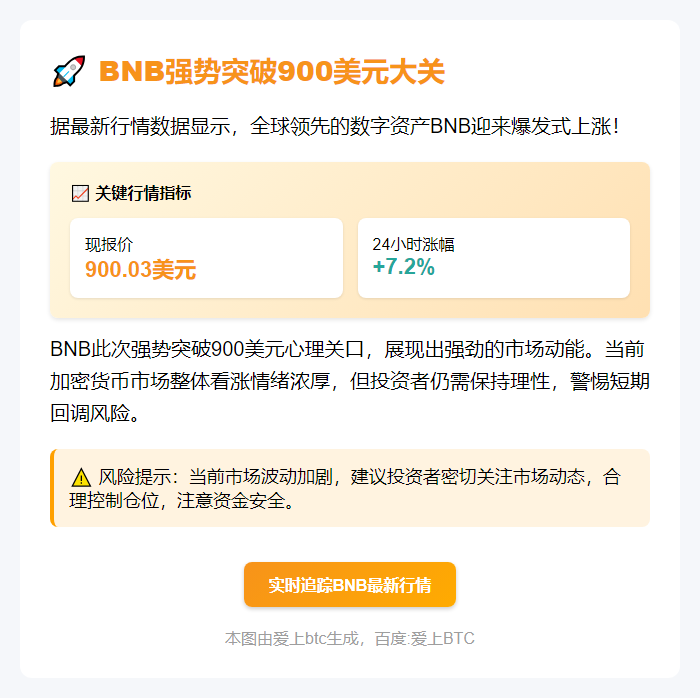Click the 现报价 label
The width and height of the screenshot is (700, 698).
(x=108, y=244)
